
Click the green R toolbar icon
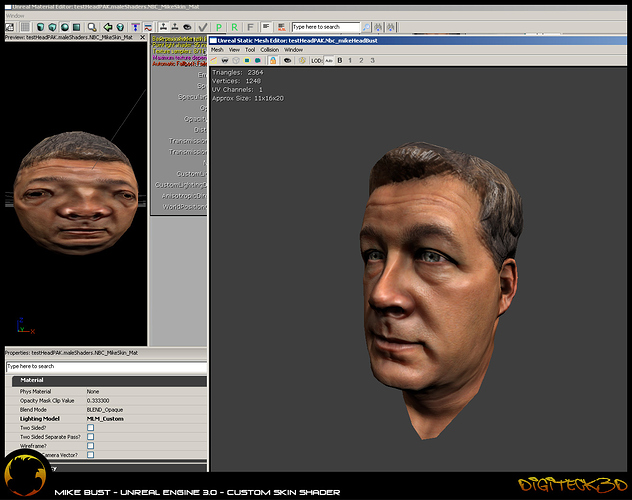(x=234, y=27)
